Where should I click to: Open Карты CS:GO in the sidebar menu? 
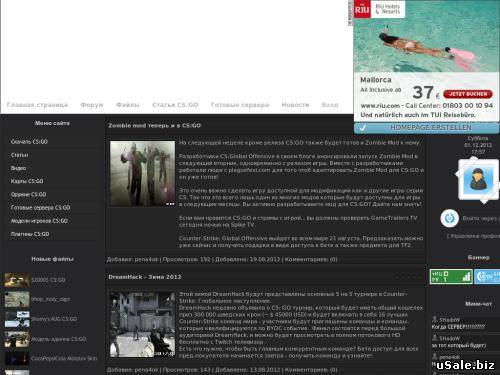(27, 181)
